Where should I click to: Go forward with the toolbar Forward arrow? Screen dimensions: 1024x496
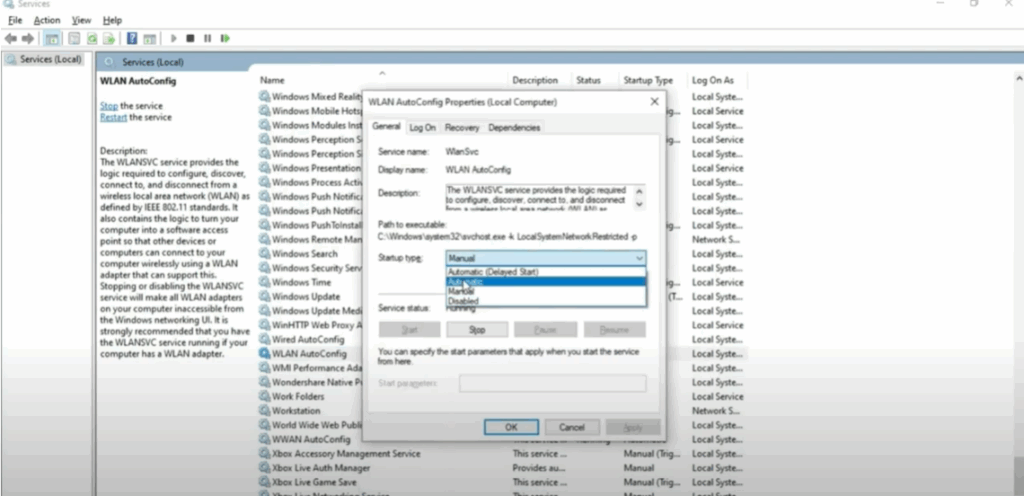pyautogui.click(x=27, y=39)
